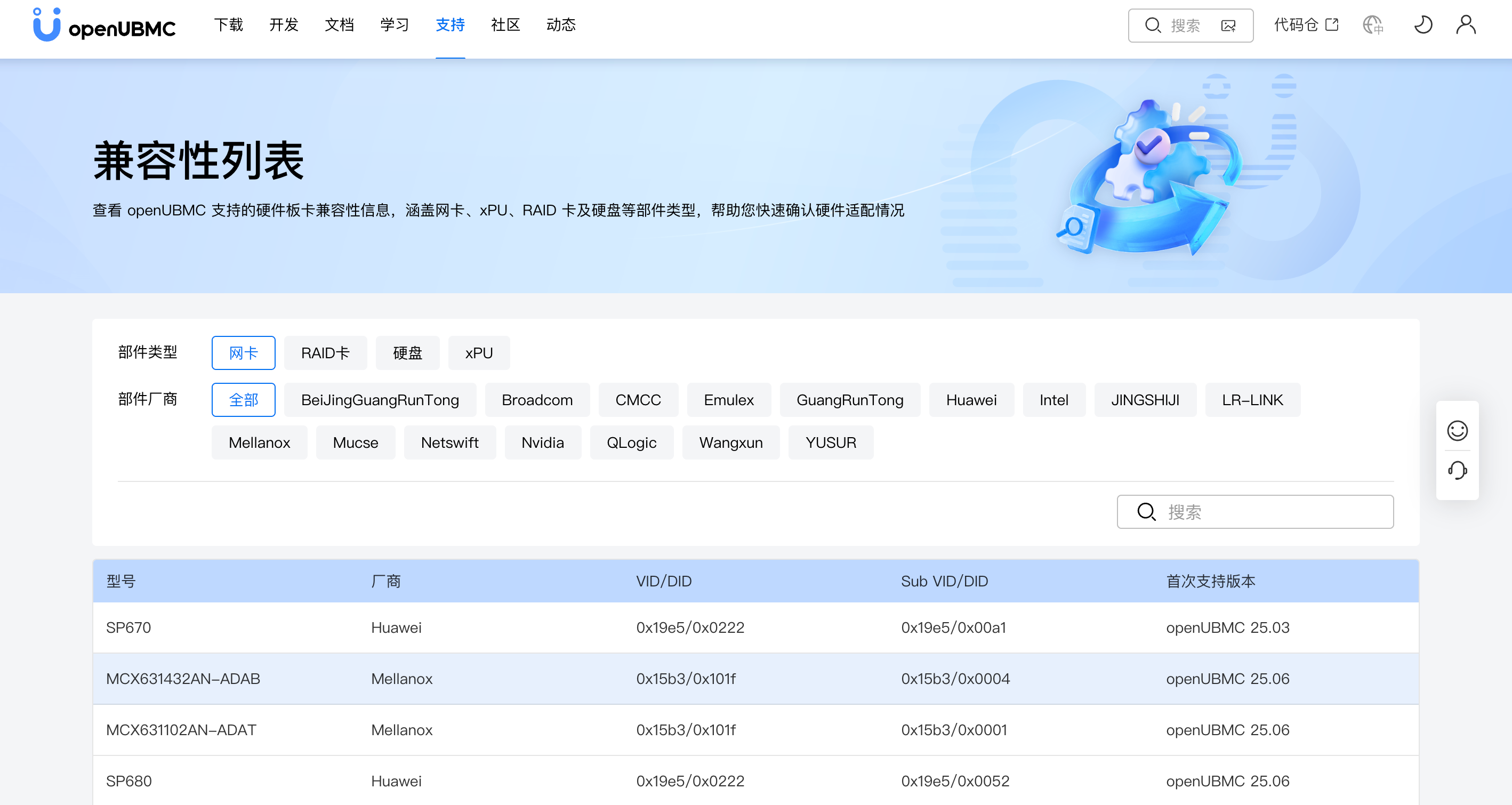Image resolution: width=1512 pixels, height=805 pixels.
Task: Open the 学习 menu
Action: [395, 25]
